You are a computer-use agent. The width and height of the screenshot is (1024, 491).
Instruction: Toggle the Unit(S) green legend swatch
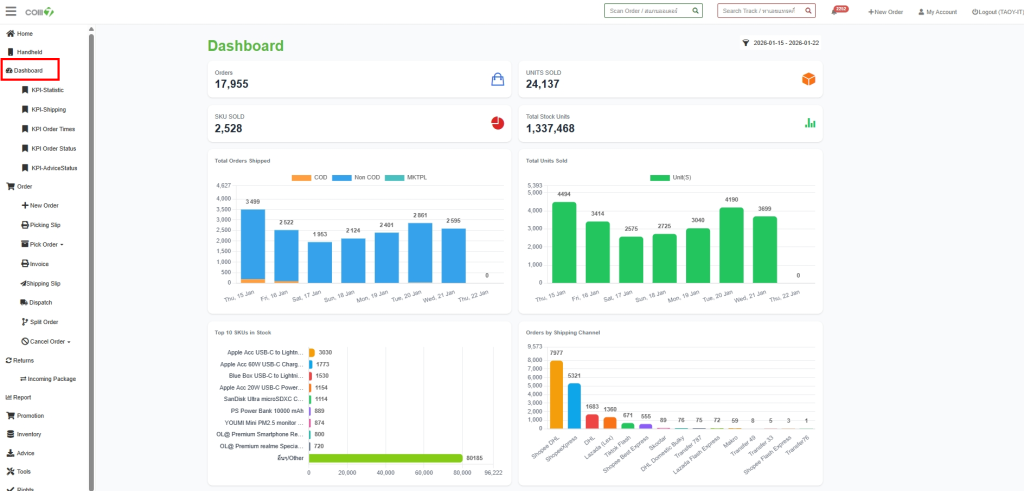[660, 177]
